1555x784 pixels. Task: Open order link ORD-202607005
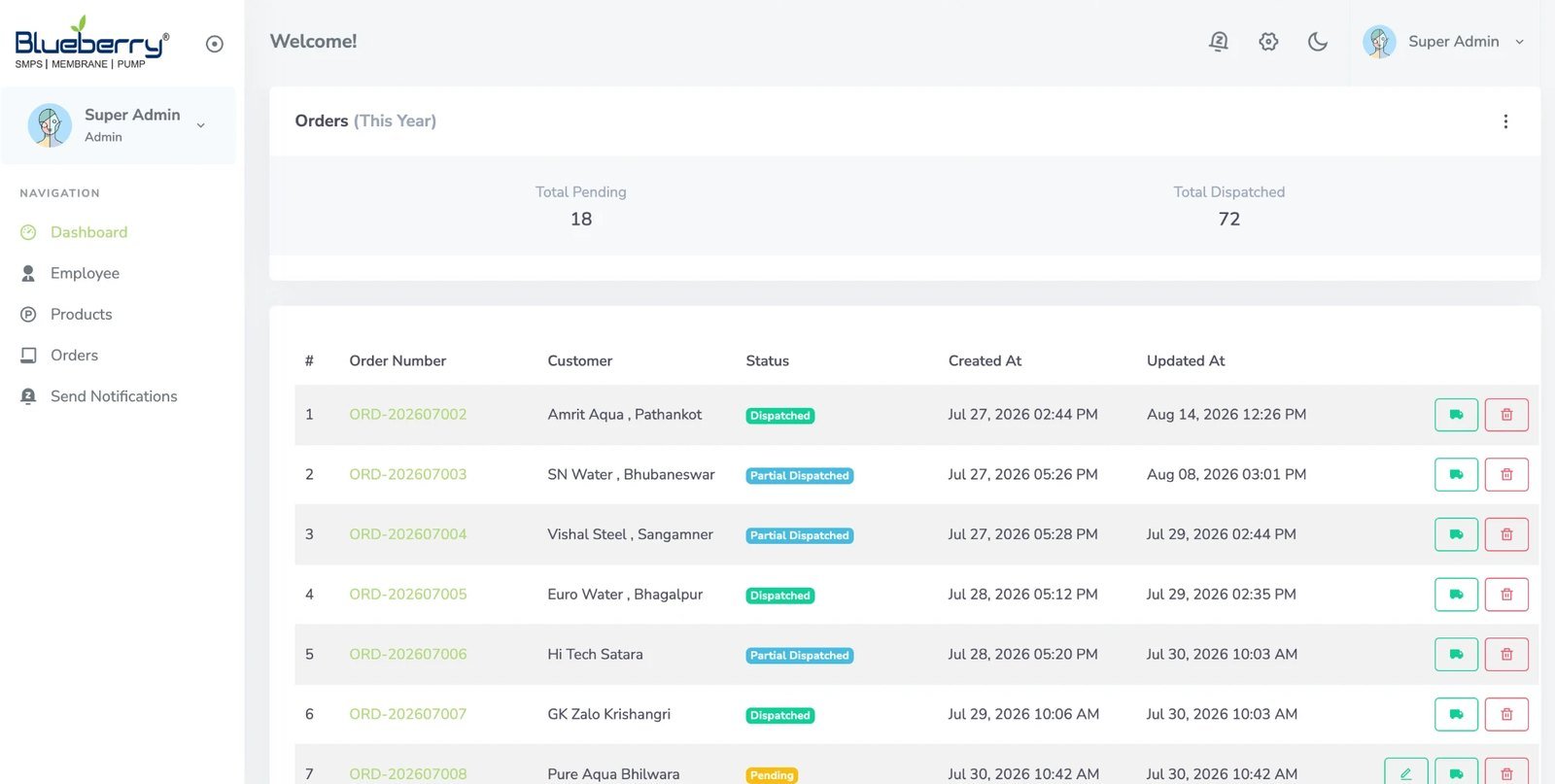coord(408,594)
